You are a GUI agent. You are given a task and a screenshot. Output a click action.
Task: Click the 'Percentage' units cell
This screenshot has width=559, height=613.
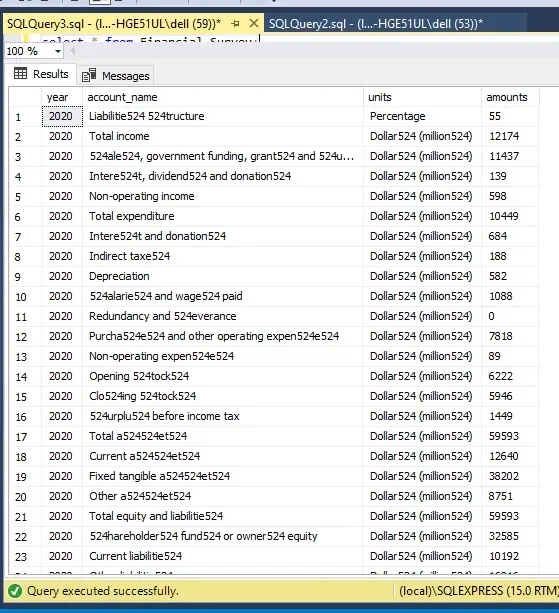point(423,117)
